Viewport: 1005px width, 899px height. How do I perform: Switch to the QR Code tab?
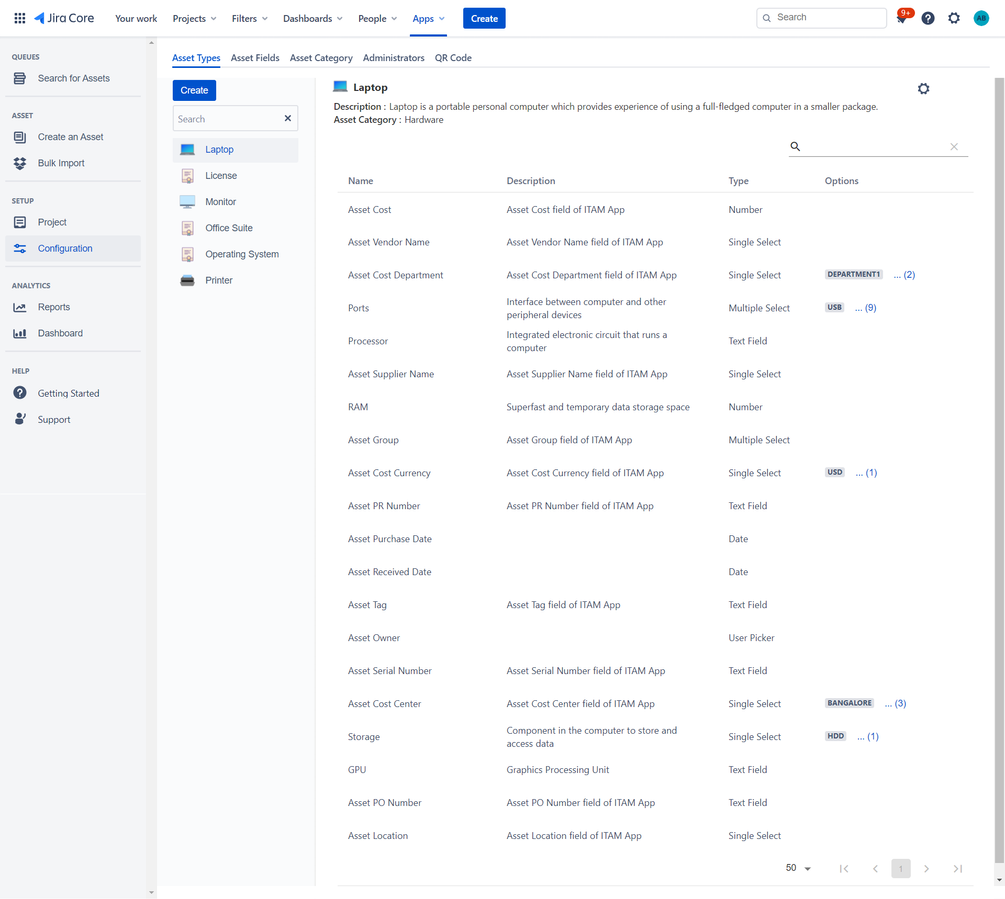pyautogui.click(x=453, y=58)
